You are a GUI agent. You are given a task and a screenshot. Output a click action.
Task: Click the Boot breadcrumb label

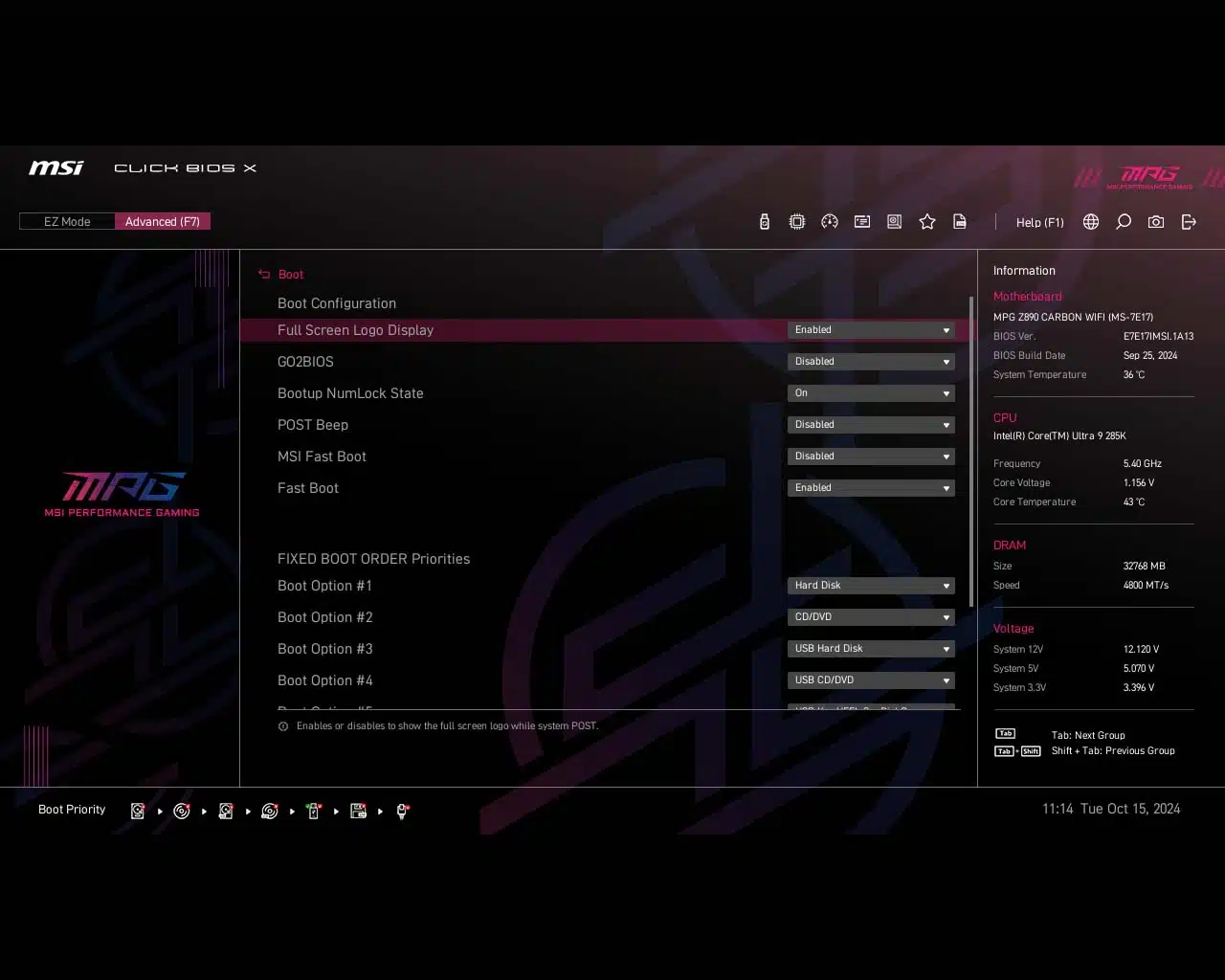click(x=291, y=275)
